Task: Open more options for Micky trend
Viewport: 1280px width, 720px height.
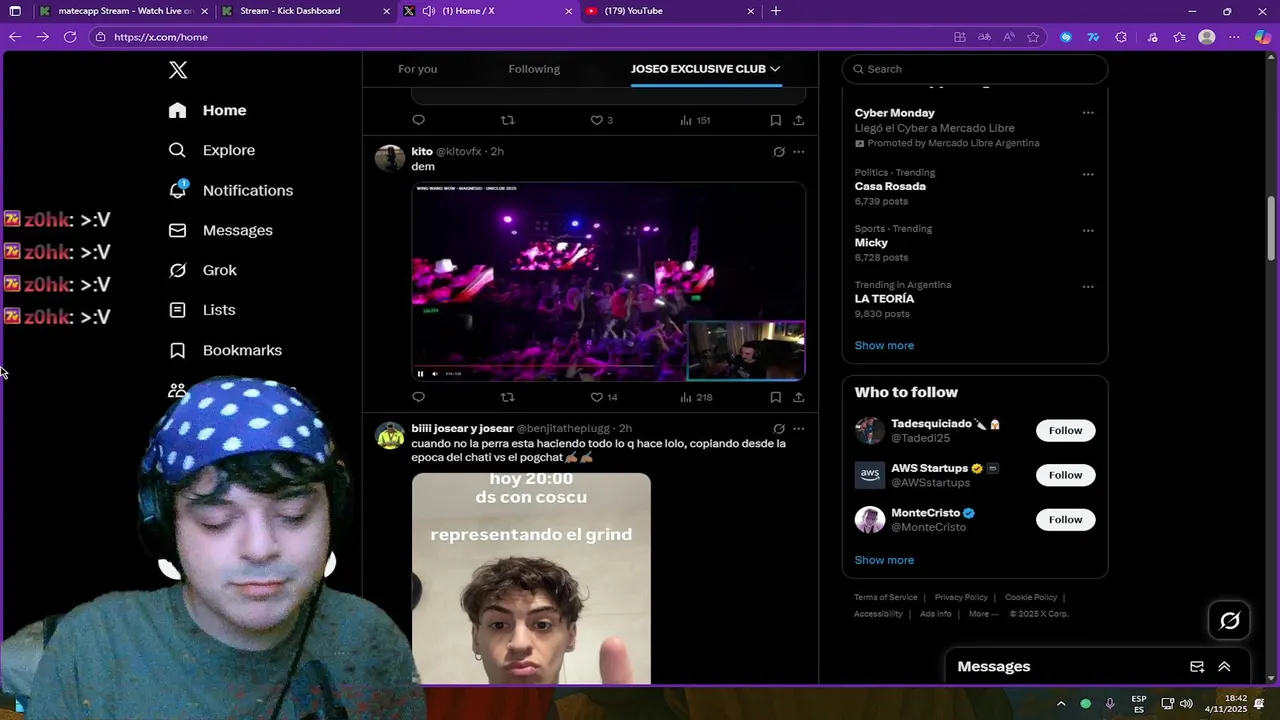Action: [x=1088, y=230]
